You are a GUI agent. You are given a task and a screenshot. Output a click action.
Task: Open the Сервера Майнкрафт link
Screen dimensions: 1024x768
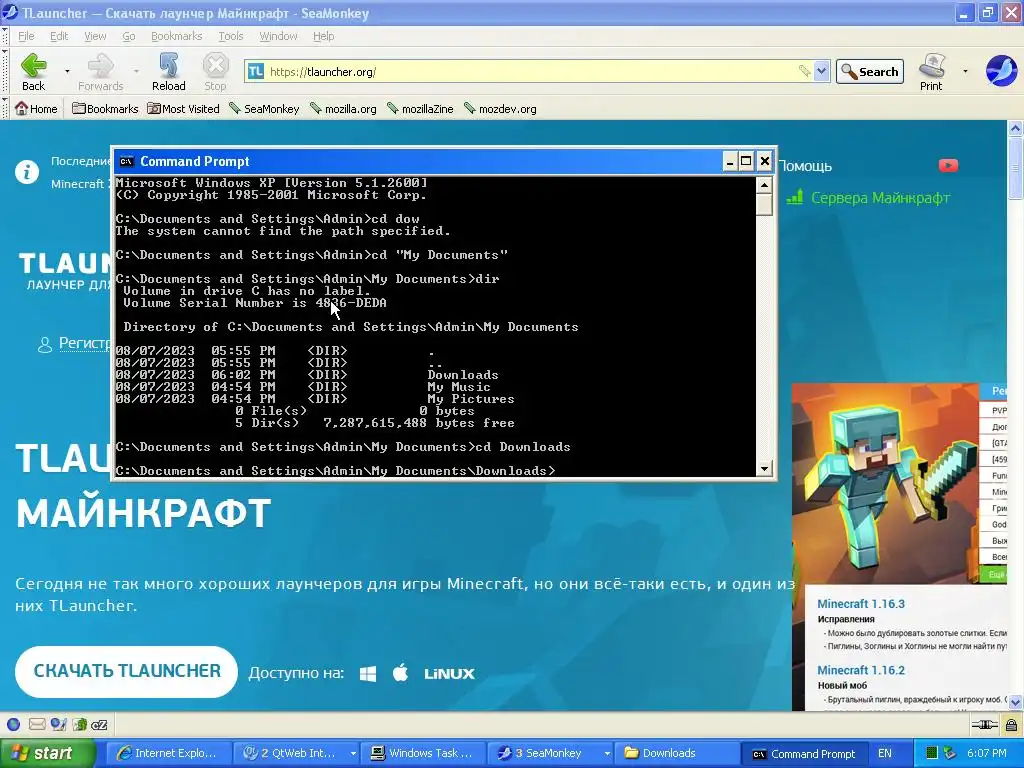click(880, 197)
